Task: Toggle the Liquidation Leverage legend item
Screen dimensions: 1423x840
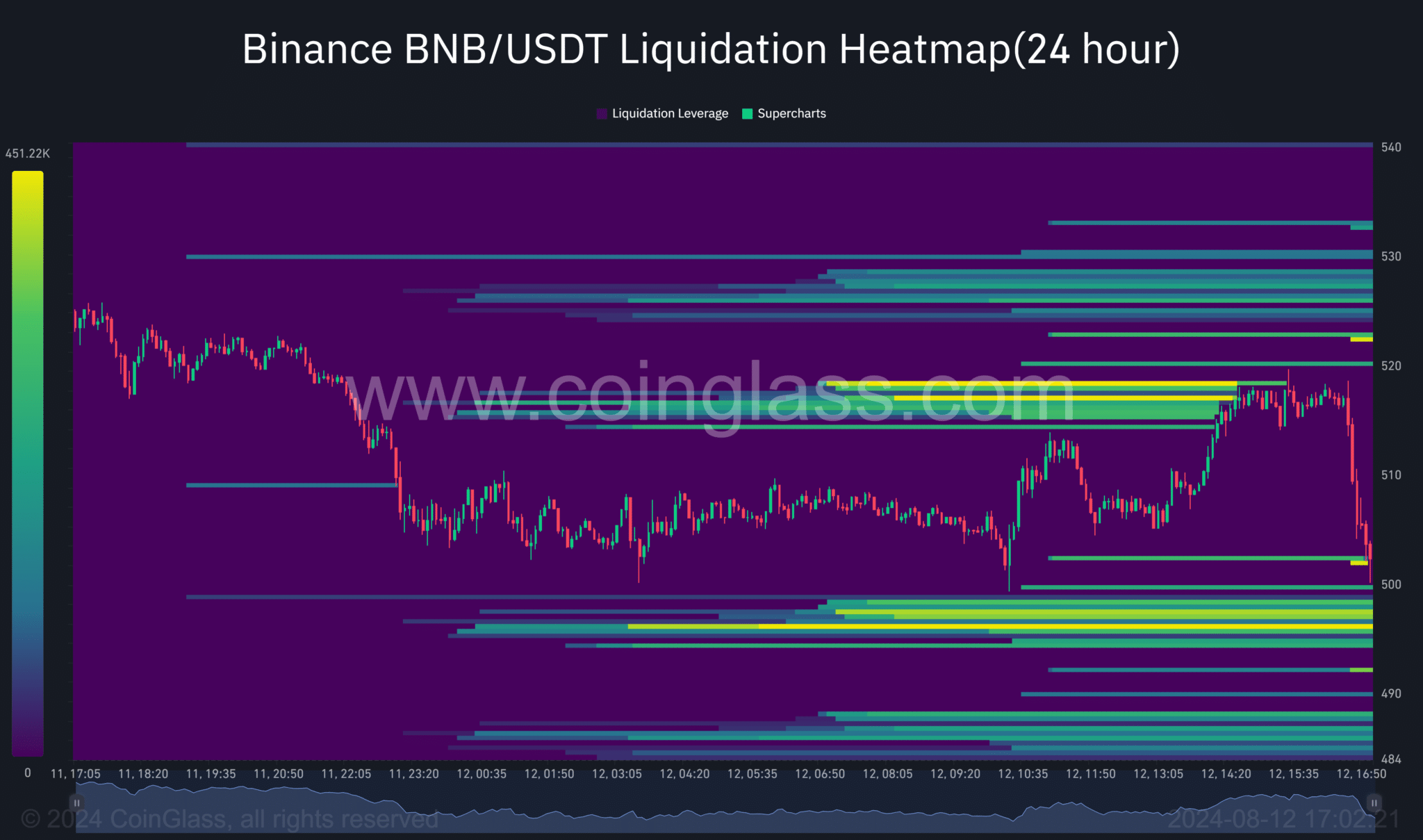Action: [669, 113]
